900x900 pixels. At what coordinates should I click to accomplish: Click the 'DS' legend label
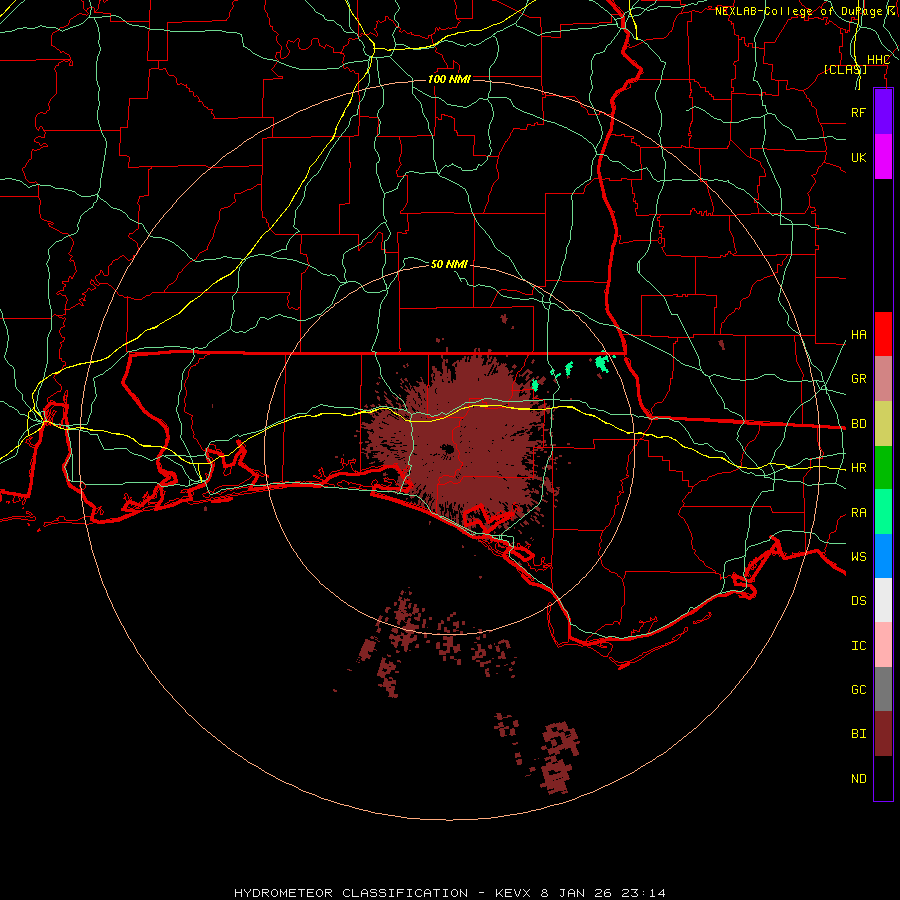click(858, 601)
